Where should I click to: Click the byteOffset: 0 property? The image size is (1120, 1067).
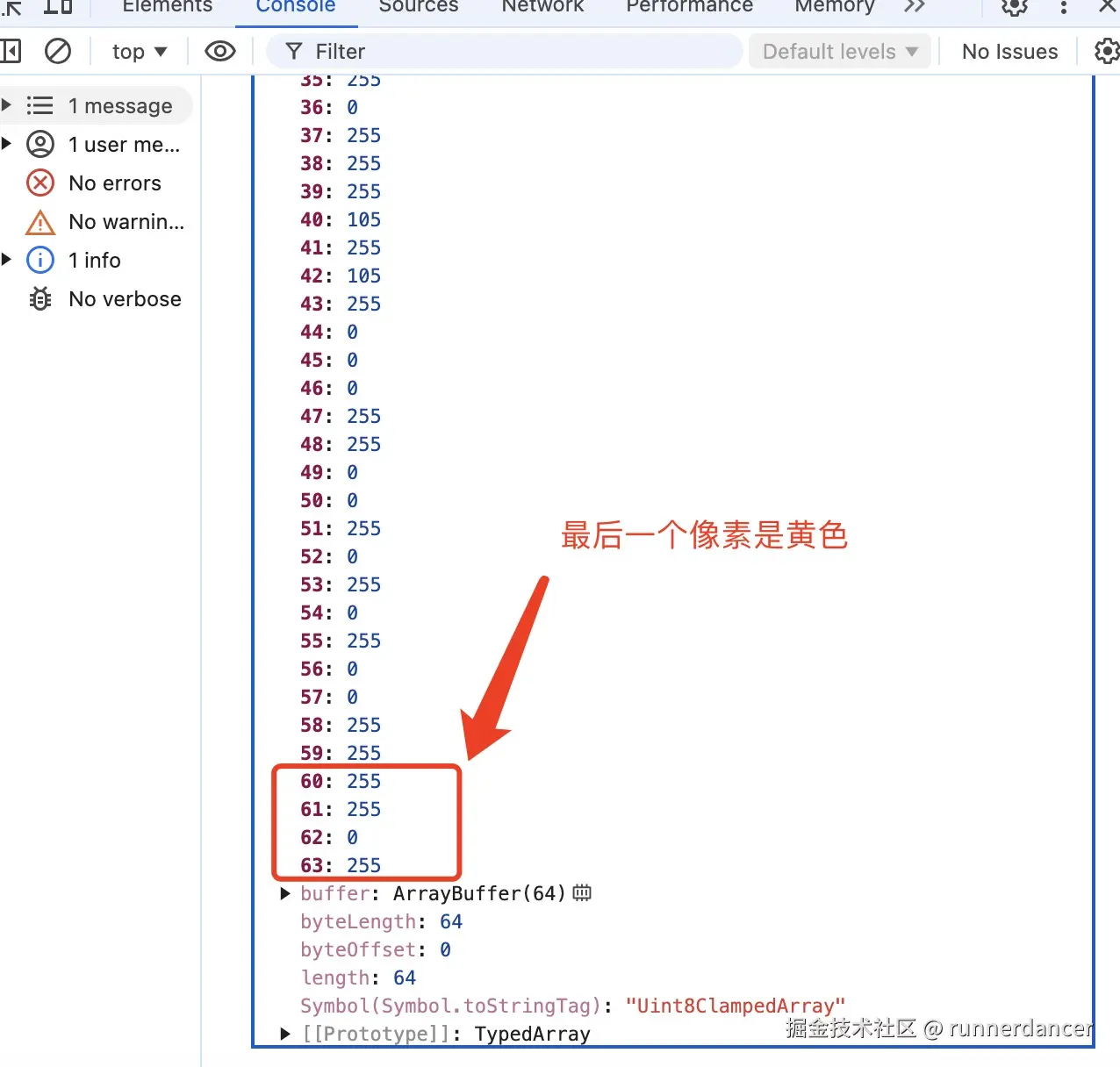(376, 949)
